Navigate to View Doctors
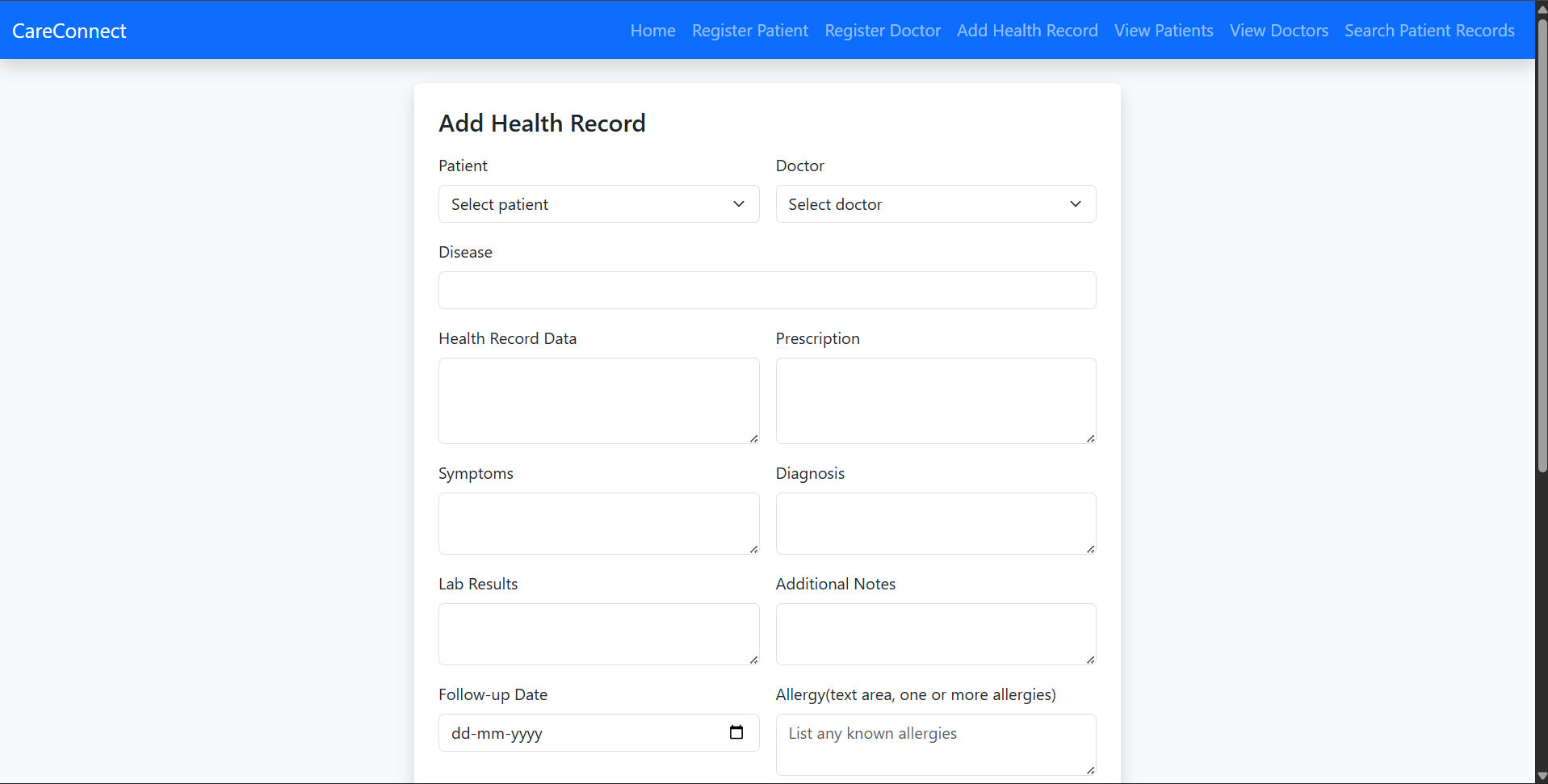The height and width of the screenshot is (784, 1548). click(x=1279, y=31)
